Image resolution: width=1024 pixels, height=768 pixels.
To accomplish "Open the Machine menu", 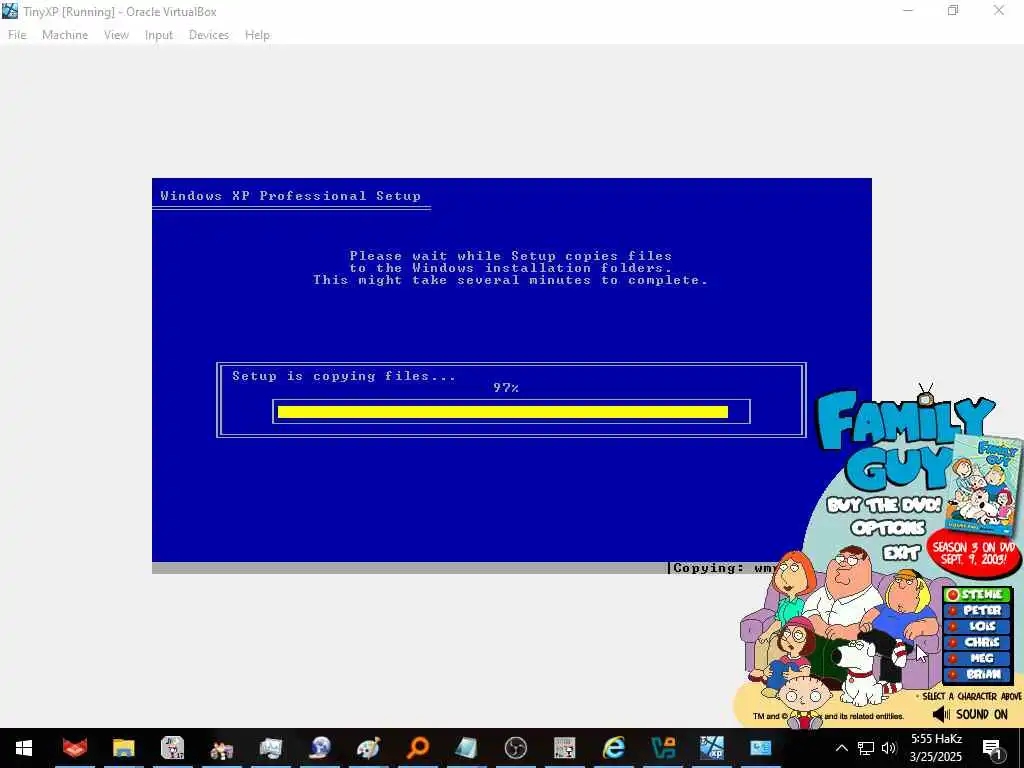I will point(65,35).
